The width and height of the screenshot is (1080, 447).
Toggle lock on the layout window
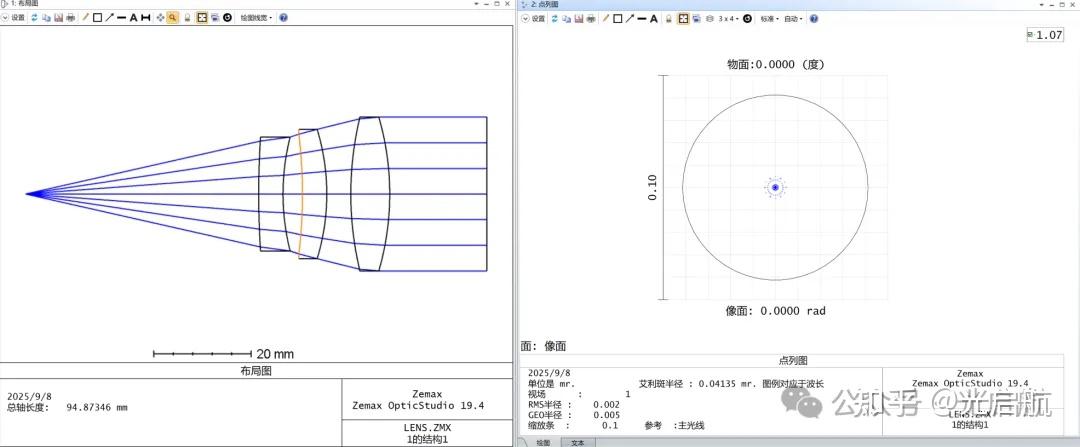(187, 18)
